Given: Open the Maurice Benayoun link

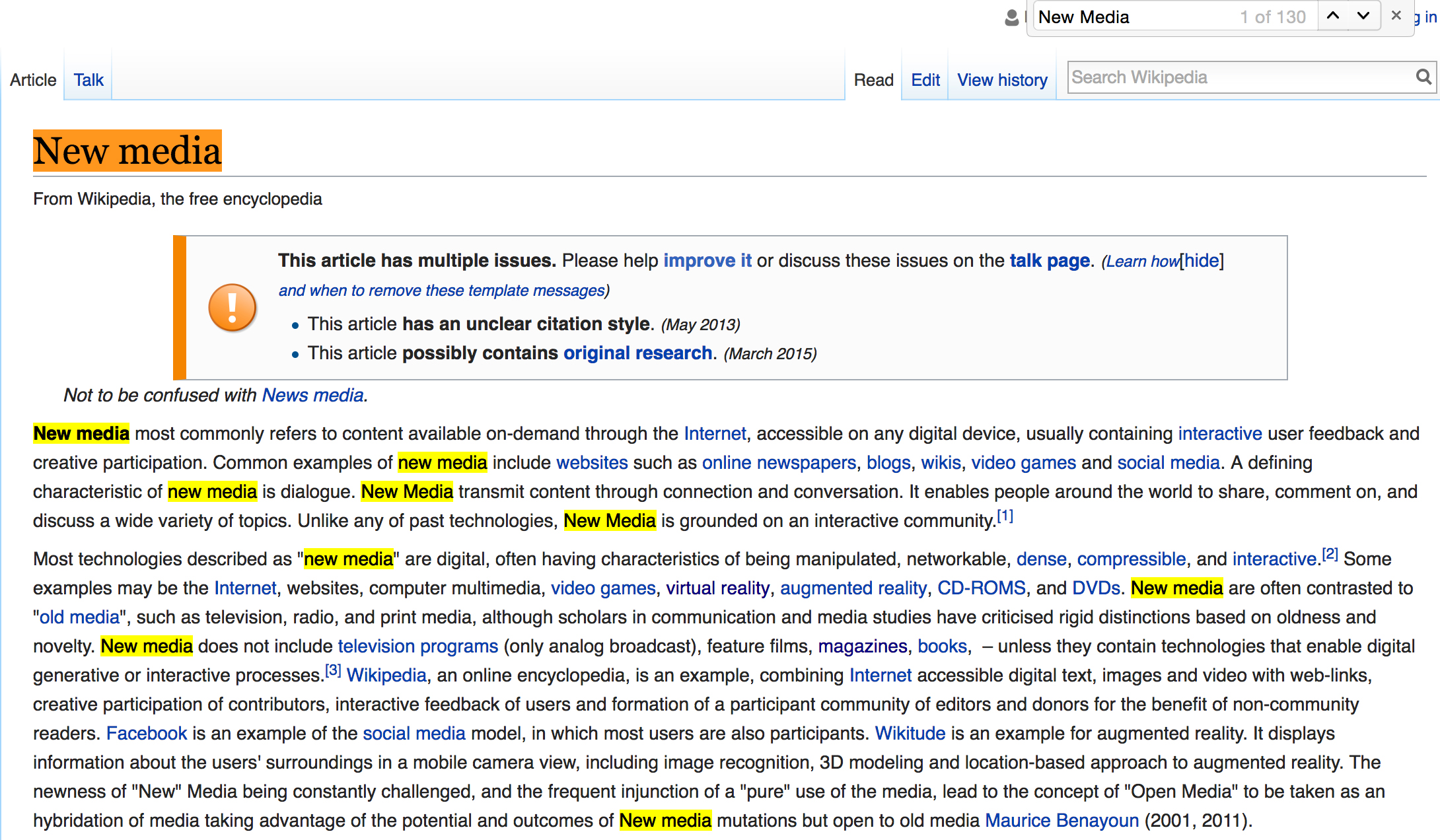Looking at the screenshot, I should coord(1062,820).
